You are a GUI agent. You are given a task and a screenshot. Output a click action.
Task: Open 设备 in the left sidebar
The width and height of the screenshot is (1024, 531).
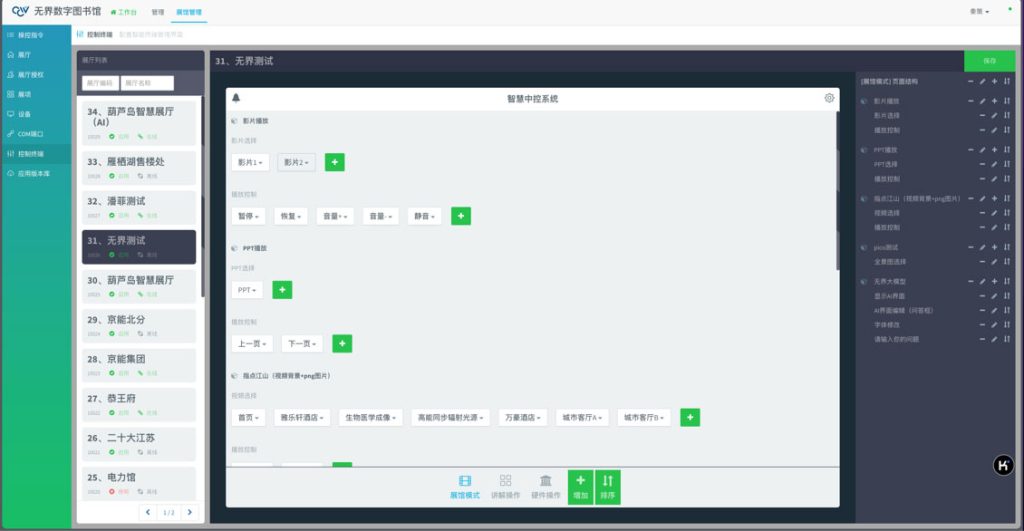[25, 114]
